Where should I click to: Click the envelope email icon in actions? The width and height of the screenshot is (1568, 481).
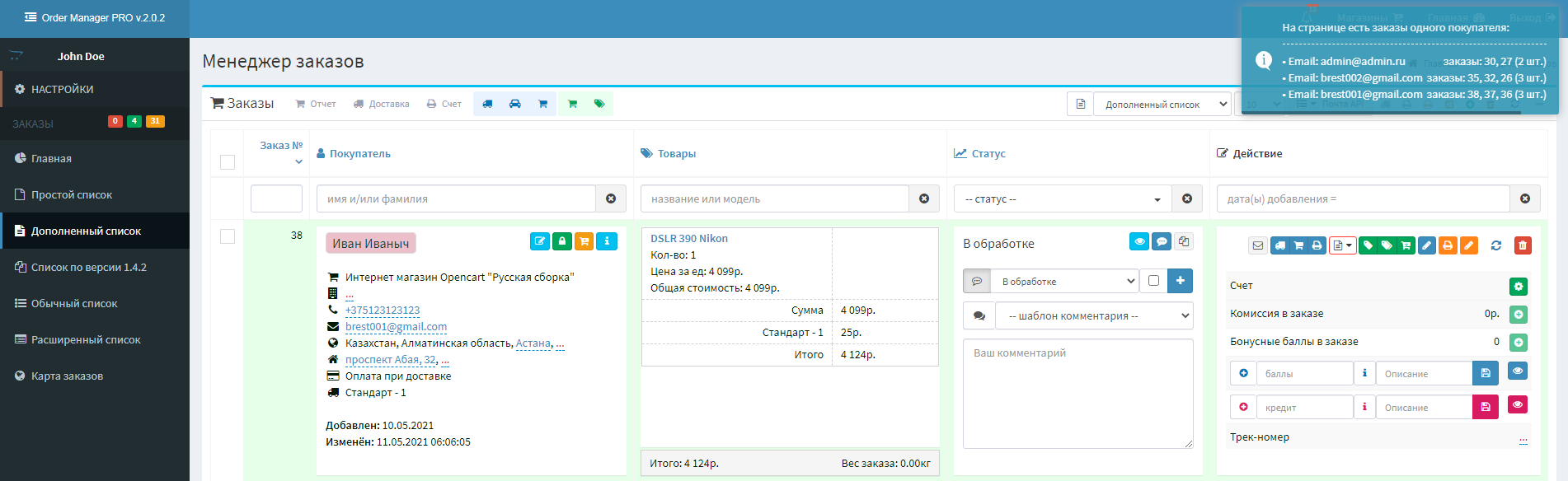click(x=1257, y=245)
